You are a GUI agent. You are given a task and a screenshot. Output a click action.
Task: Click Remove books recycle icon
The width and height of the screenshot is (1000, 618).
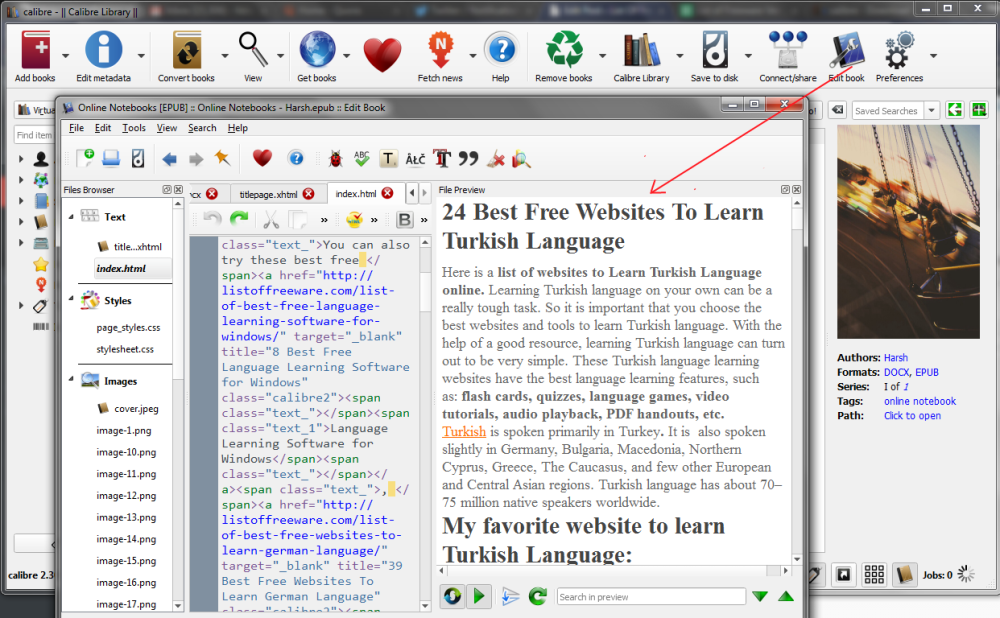[564, 51]
